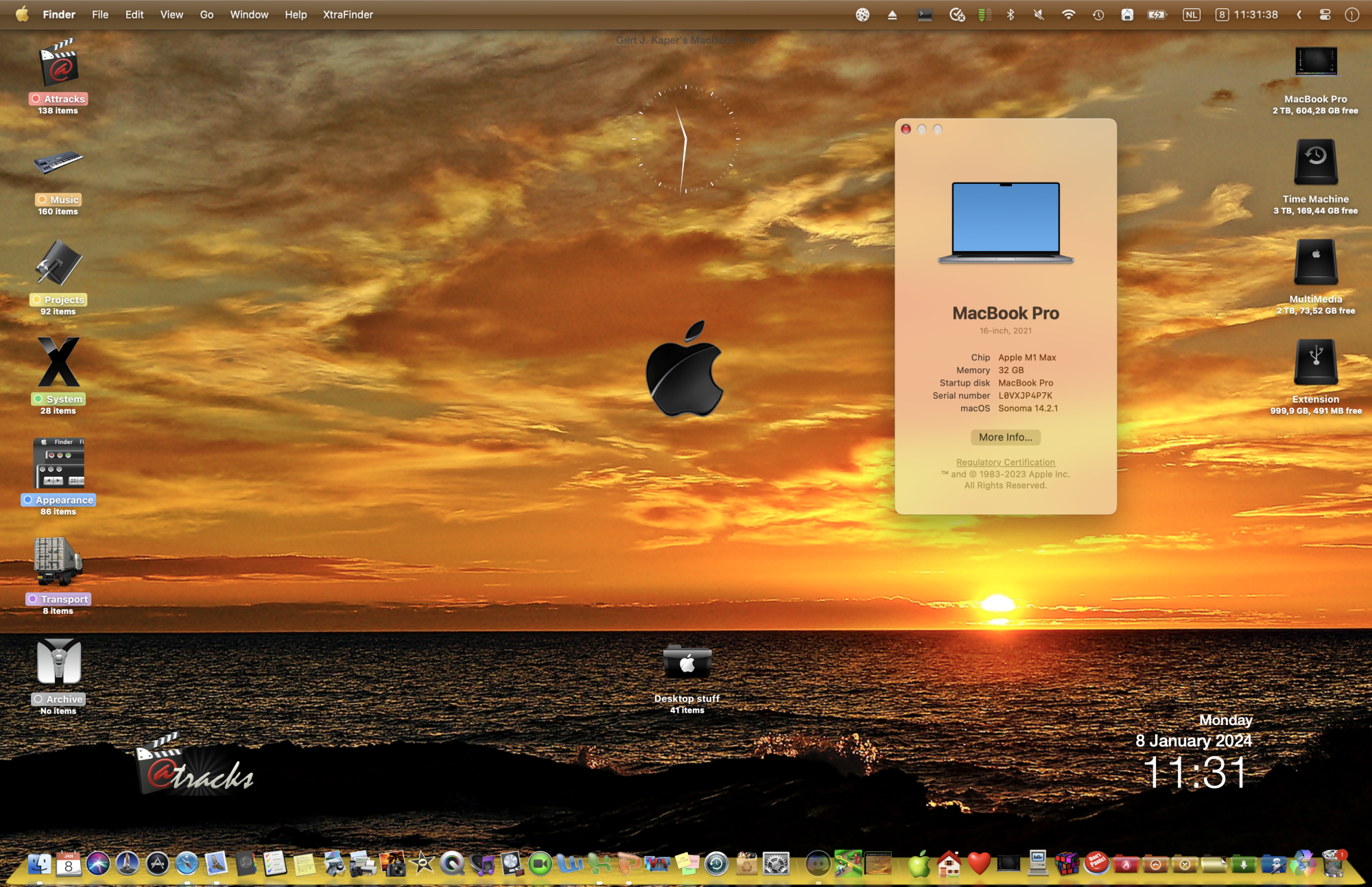The width and height of the screenshot is (1372, 887).
Task: Open the XtraFinder menu
Action: click(348, 14)
